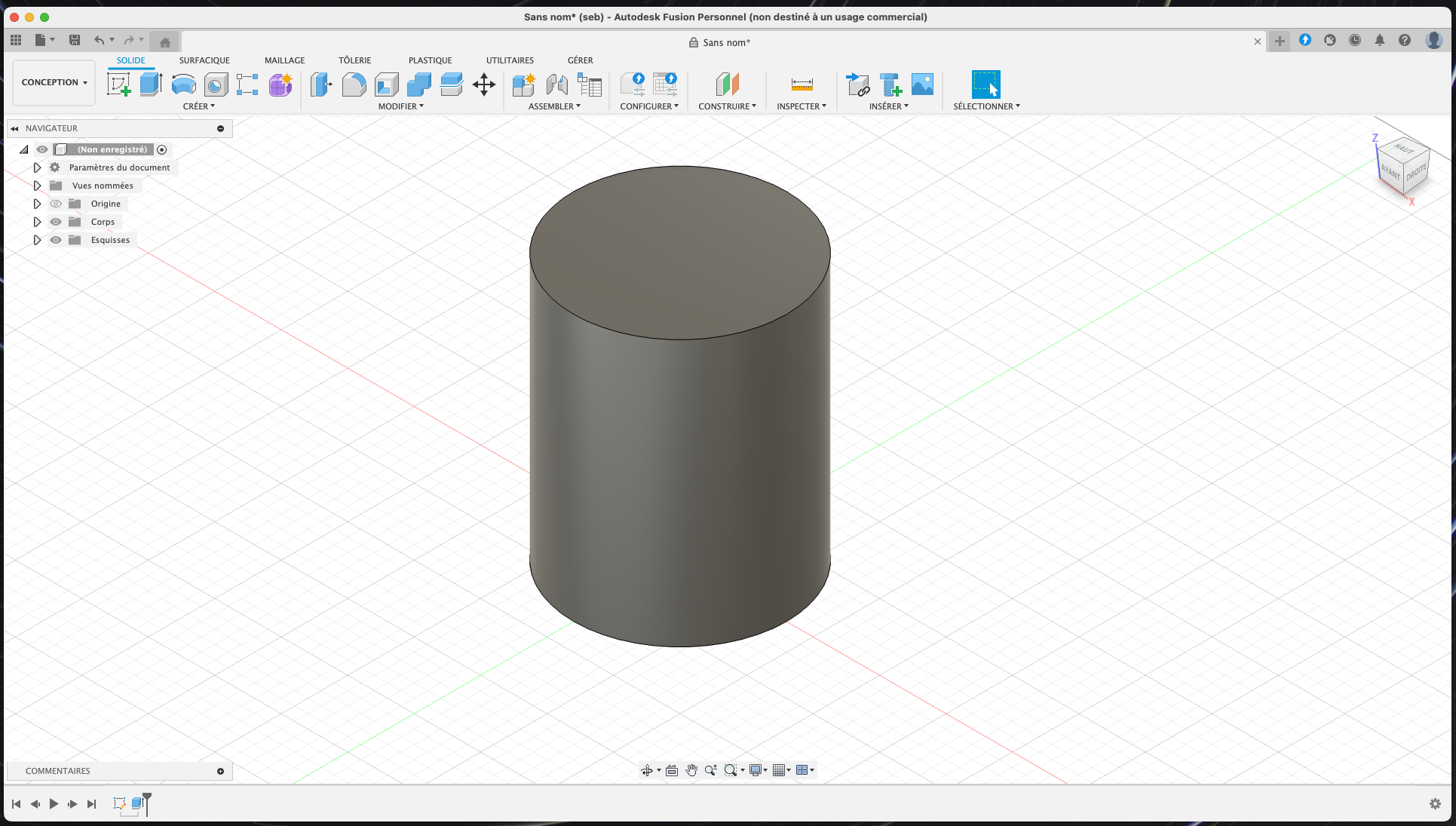Screen dimensions: 1456x826
Task: Click the Extrude tool icon
Action: point(151,84)
